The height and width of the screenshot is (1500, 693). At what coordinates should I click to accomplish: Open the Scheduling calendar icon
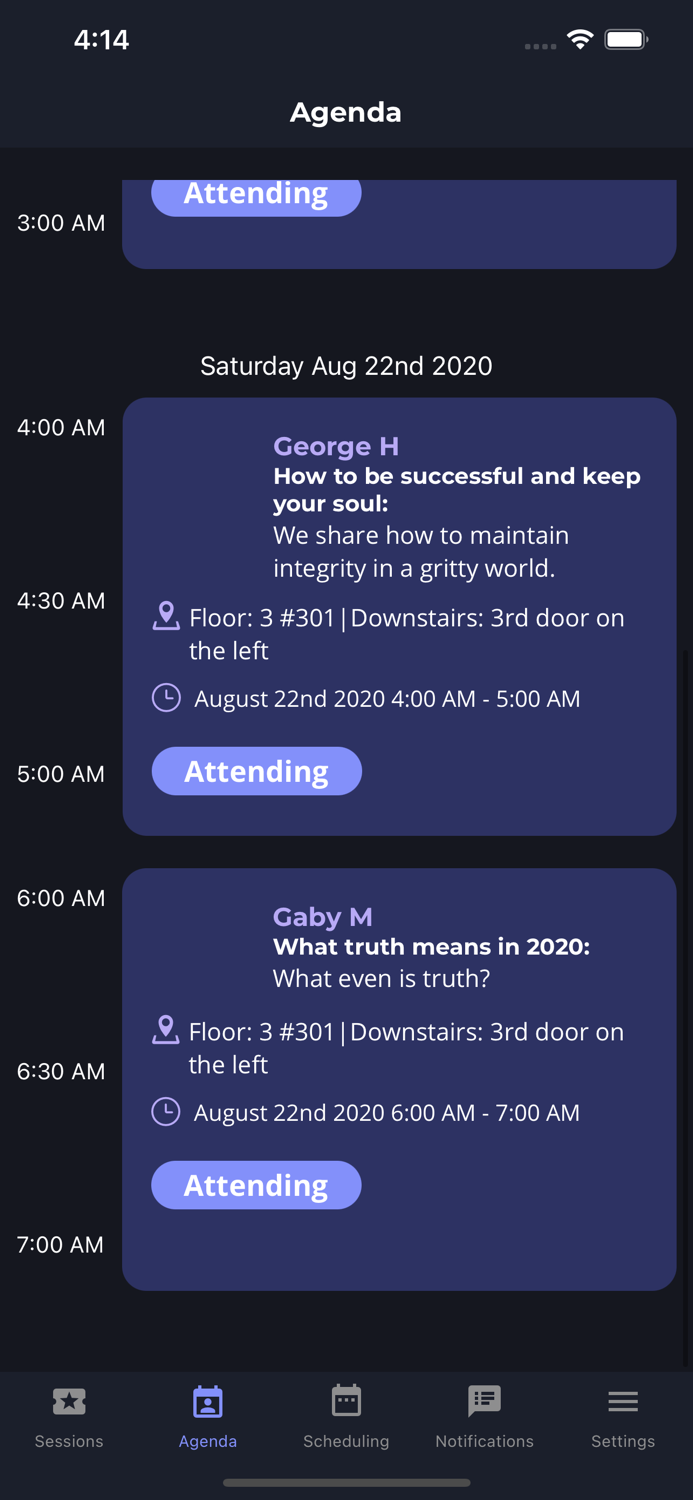click(346, 1402)
